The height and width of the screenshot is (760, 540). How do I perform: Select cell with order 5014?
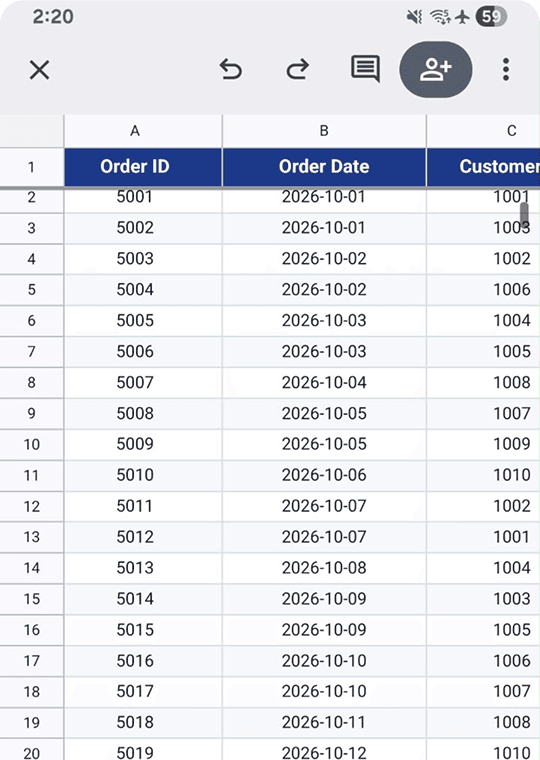pos(143,600)
